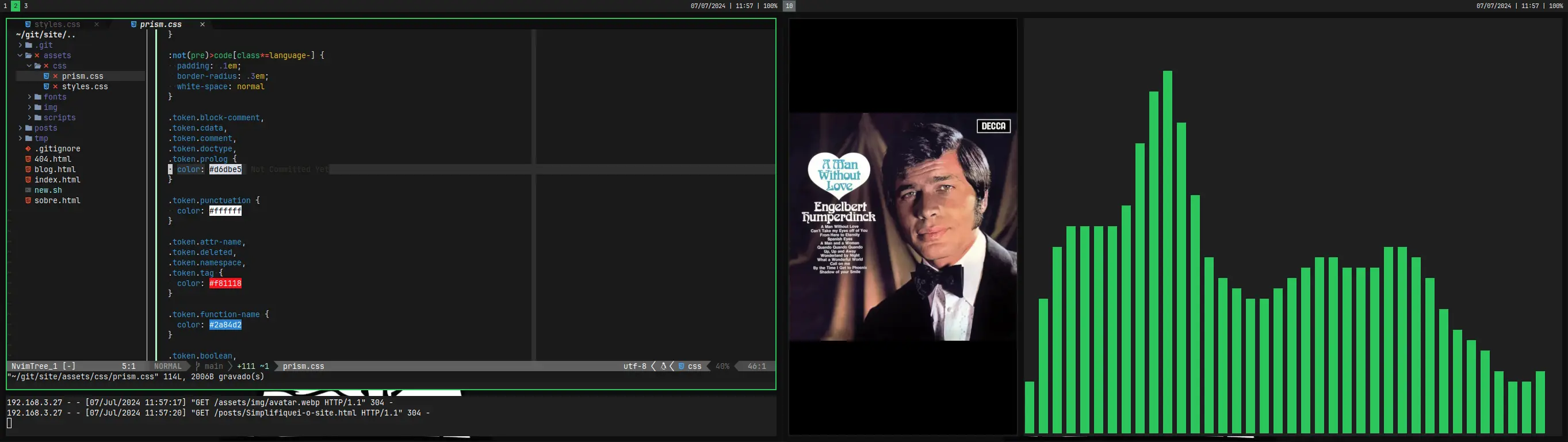
Task: Select active workspace 2 indicator
Action: click(15, 6)
